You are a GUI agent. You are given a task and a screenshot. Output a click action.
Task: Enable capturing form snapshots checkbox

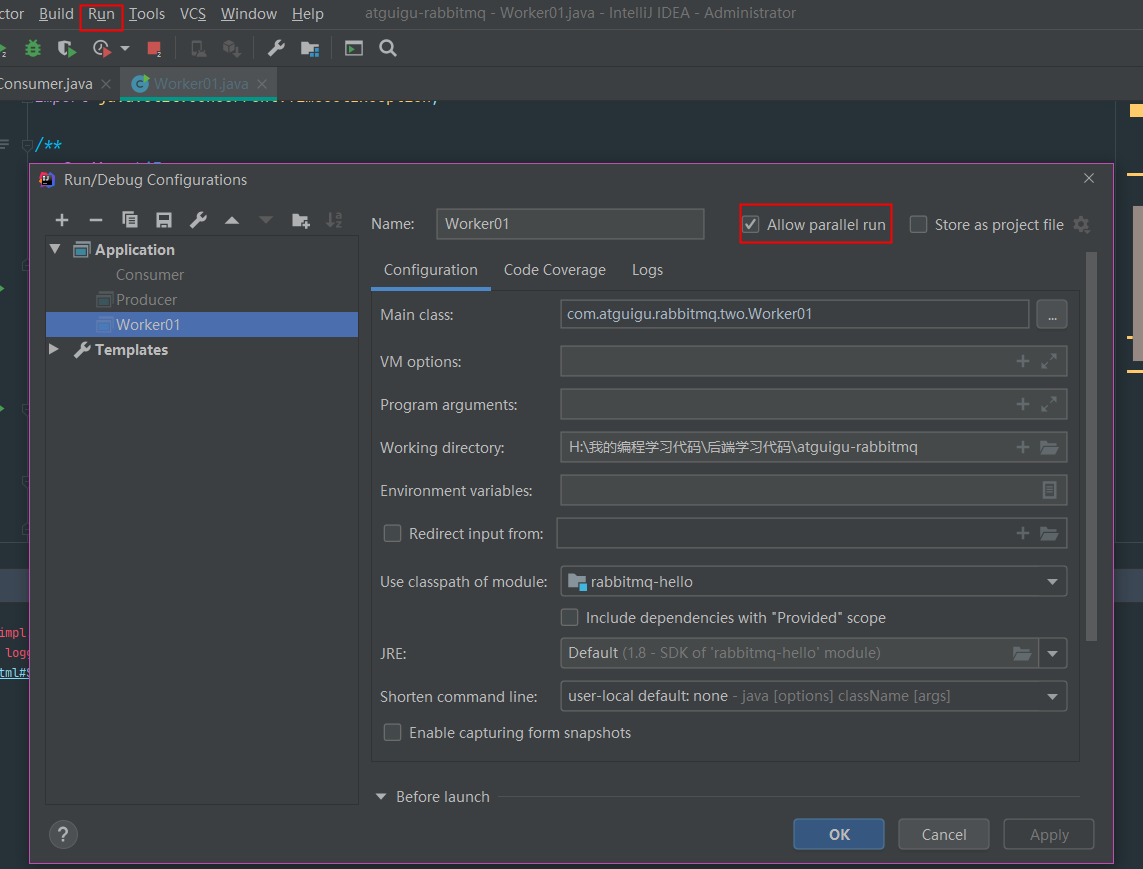pyautogui.click(x=392, y=733)
